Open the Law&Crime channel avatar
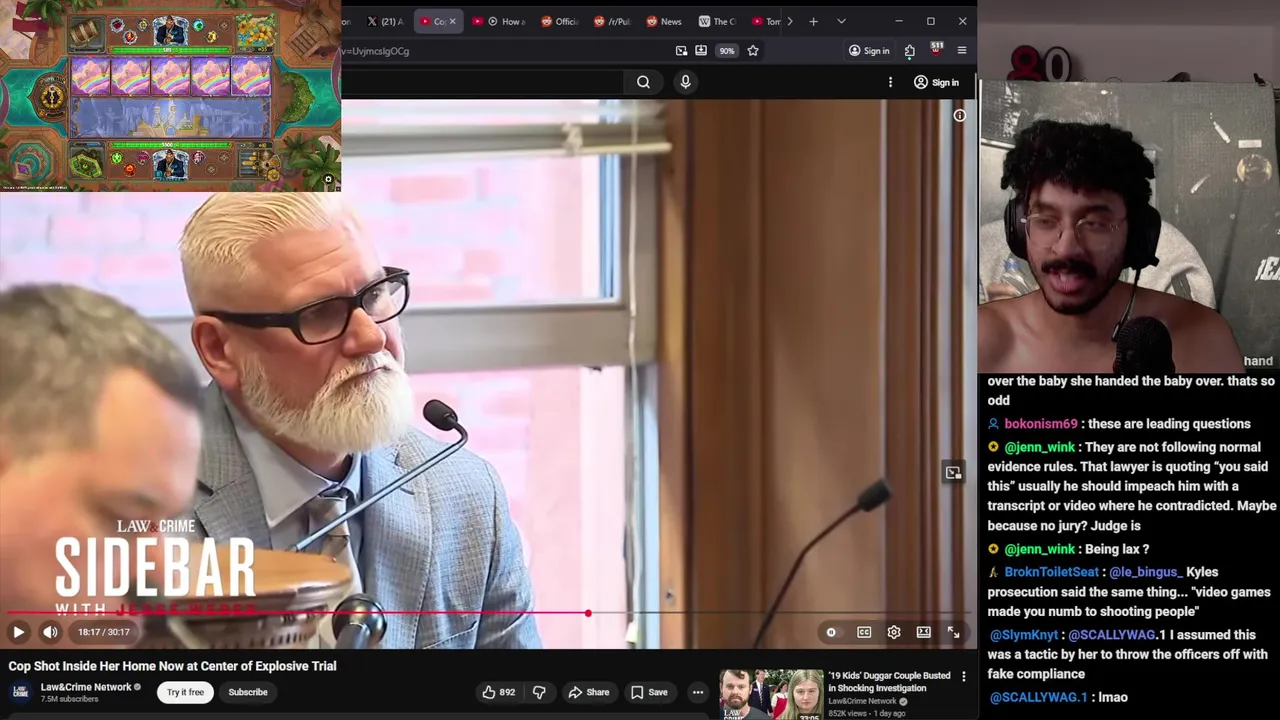This screenshot has width=1280, height=720. click(x=20, y=692)
